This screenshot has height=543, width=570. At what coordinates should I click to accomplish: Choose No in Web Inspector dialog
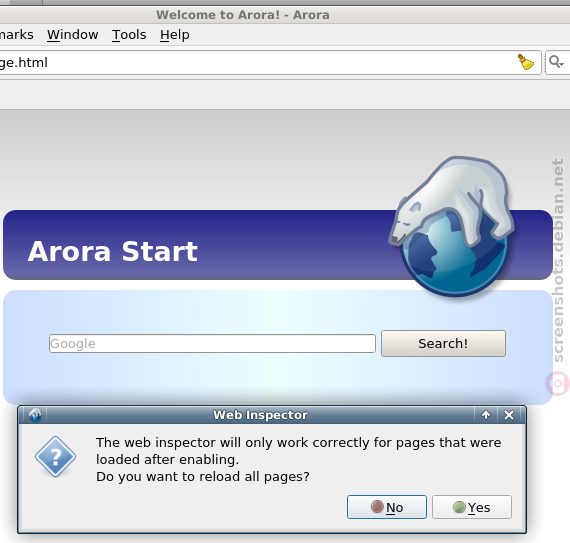click(387, 507)
